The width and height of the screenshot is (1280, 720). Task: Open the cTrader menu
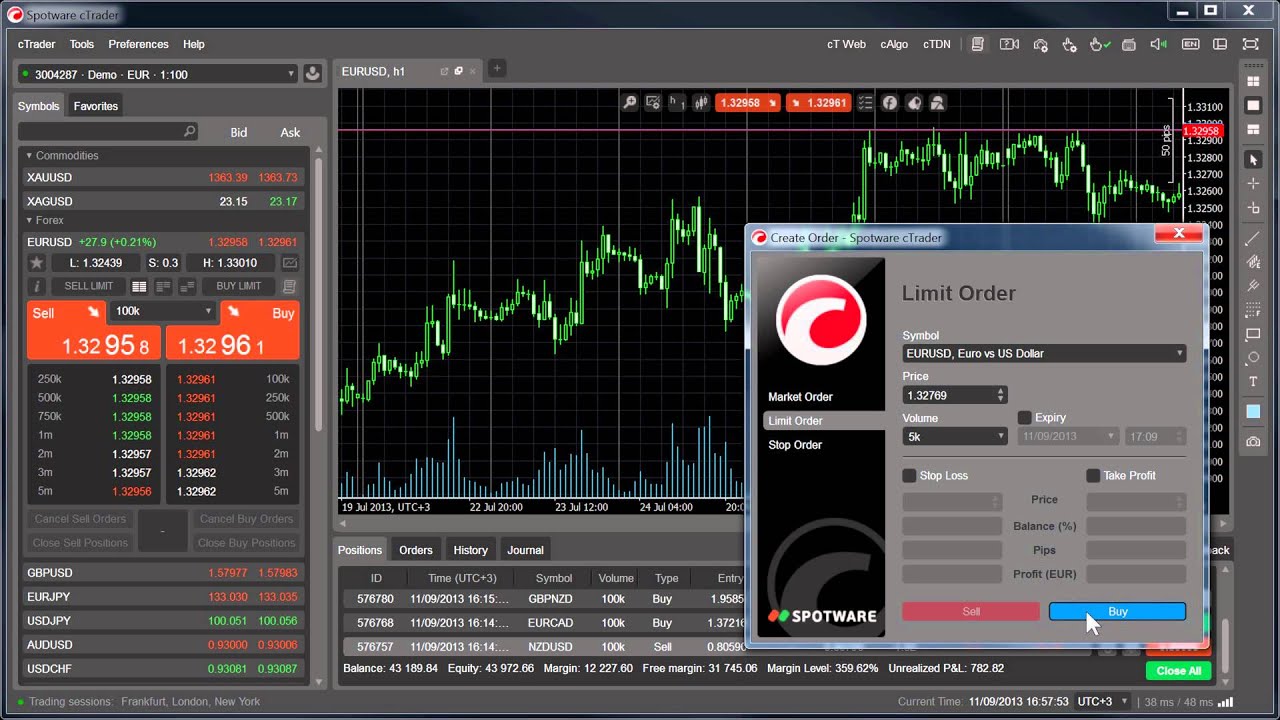click(x=37, y=44)
